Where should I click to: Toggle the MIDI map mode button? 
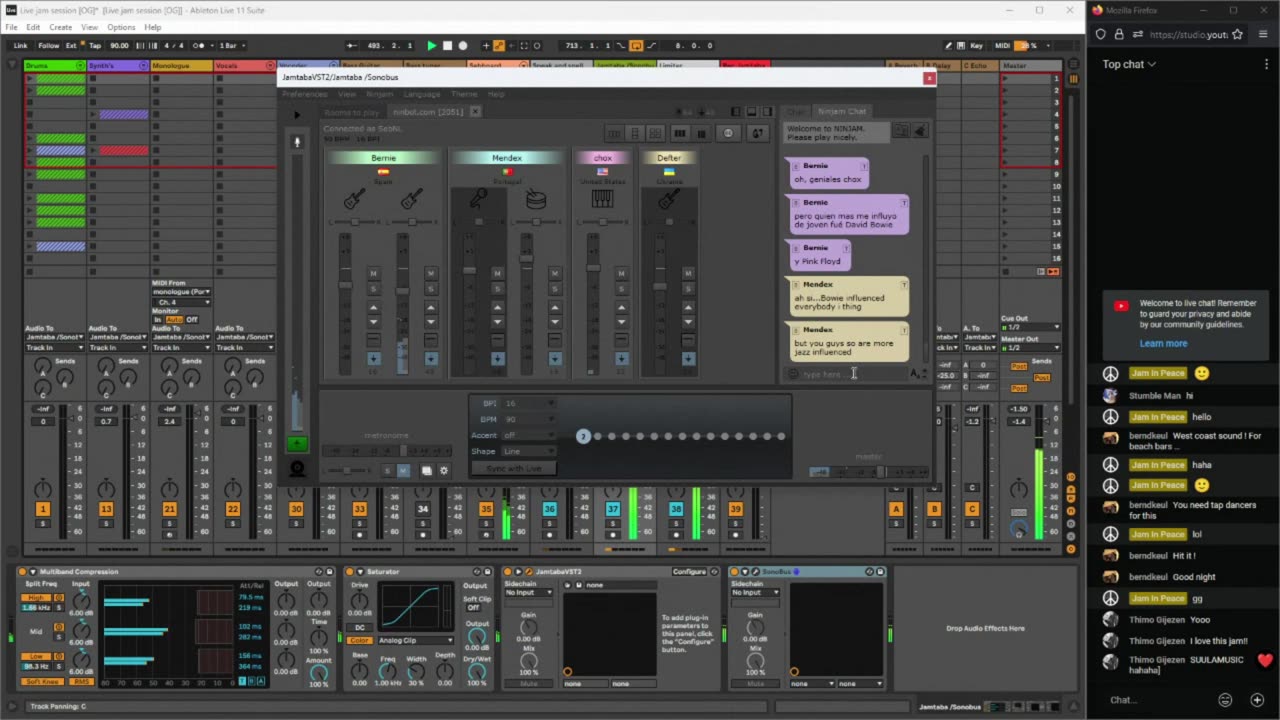pyautogui.click(x=1002, y=45)
